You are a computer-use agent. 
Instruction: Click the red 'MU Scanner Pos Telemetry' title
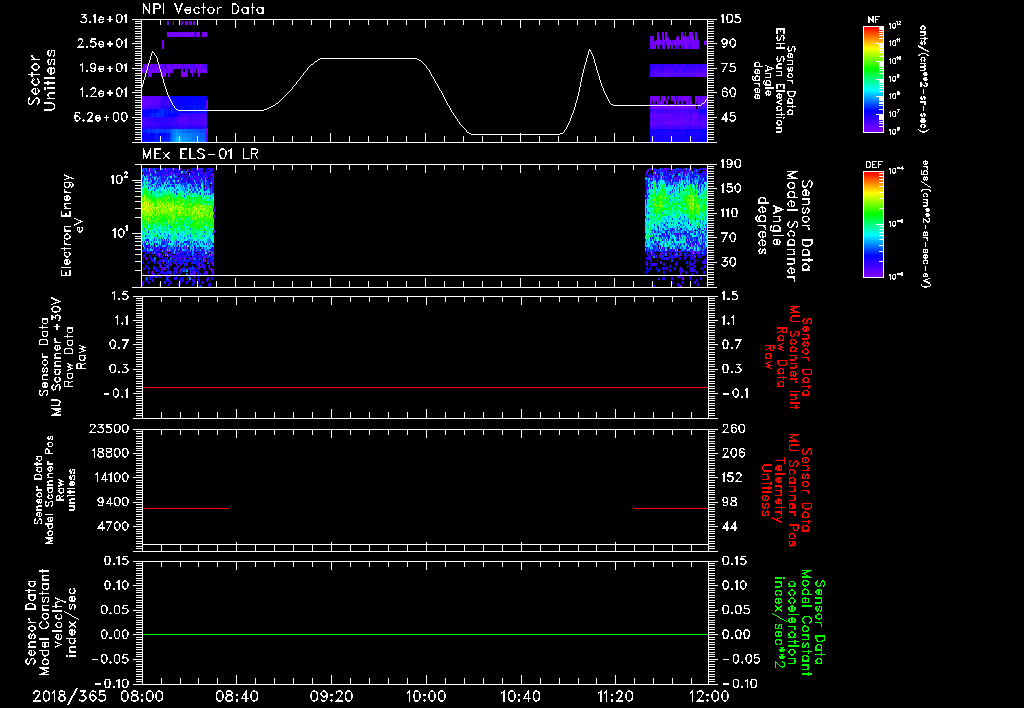pos(786,491)
